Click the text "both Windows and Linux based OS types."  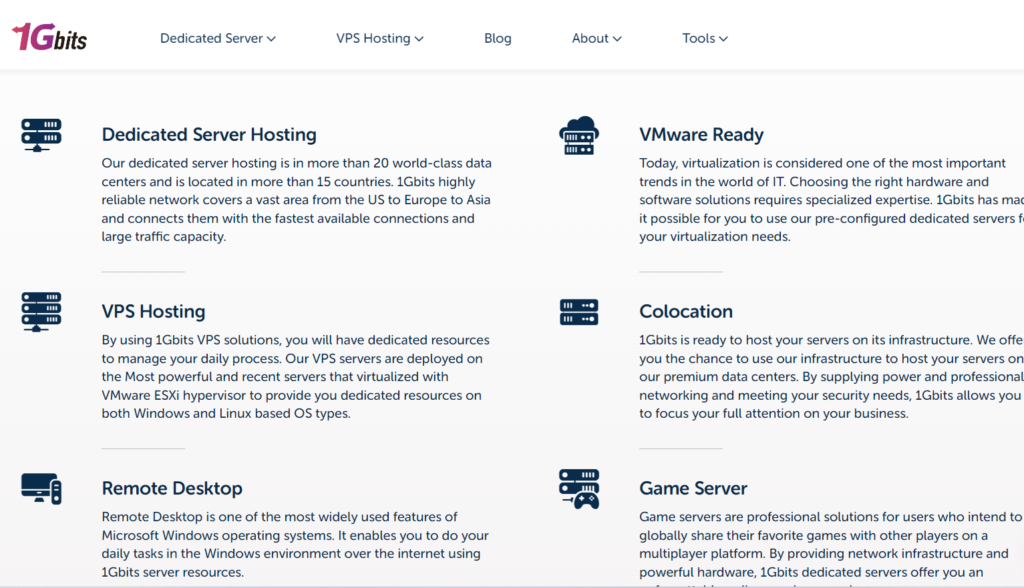[226, 414]
